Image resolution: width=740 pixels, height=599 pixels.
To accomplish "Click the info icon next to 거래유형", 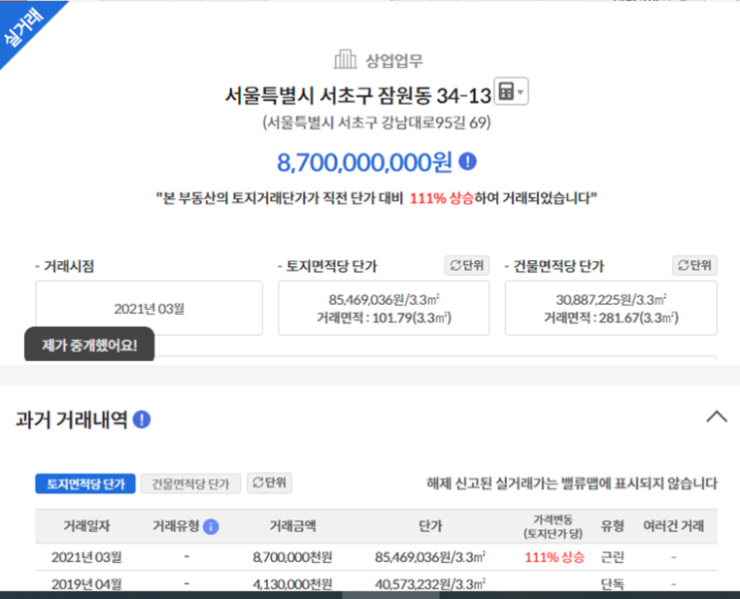I will 210,526.
